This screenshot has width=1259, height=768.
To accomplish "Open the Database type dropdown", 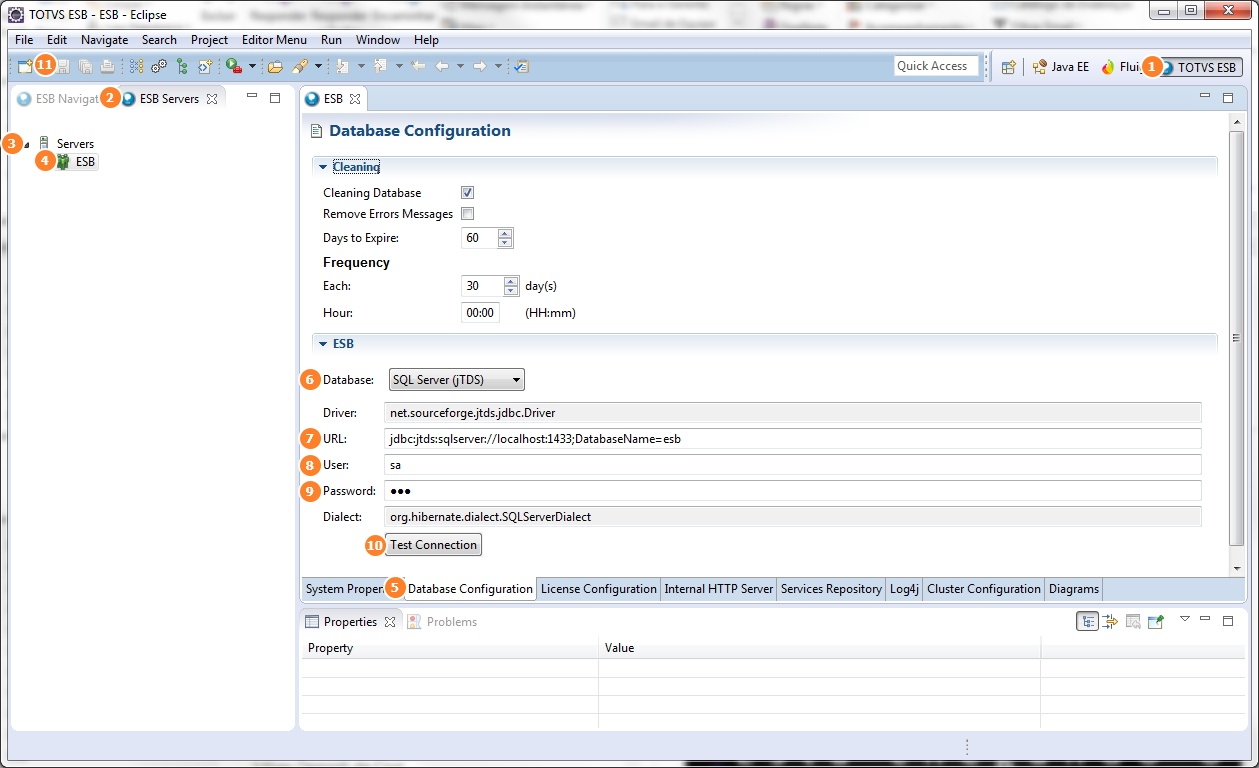I will [456, 380].
